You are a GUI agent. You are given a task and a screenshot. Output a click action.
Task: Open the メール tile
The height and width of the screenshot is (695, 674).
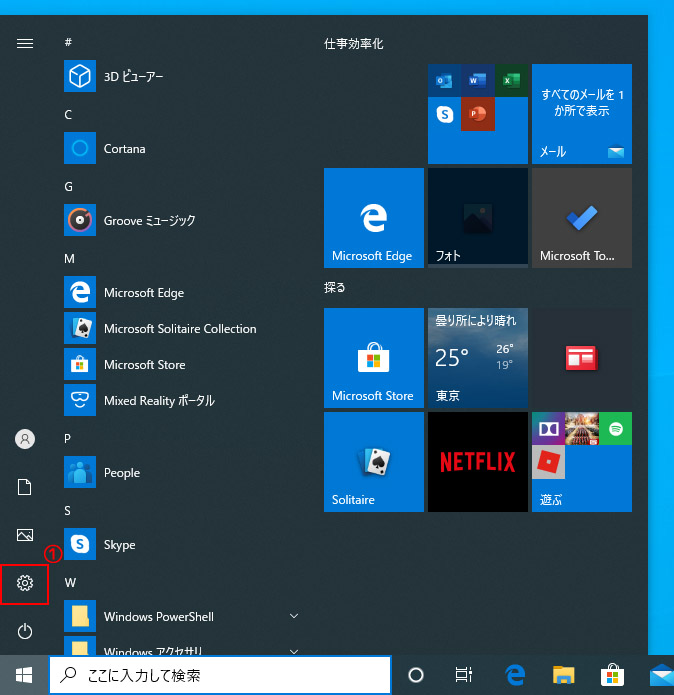tap(582, 114)
